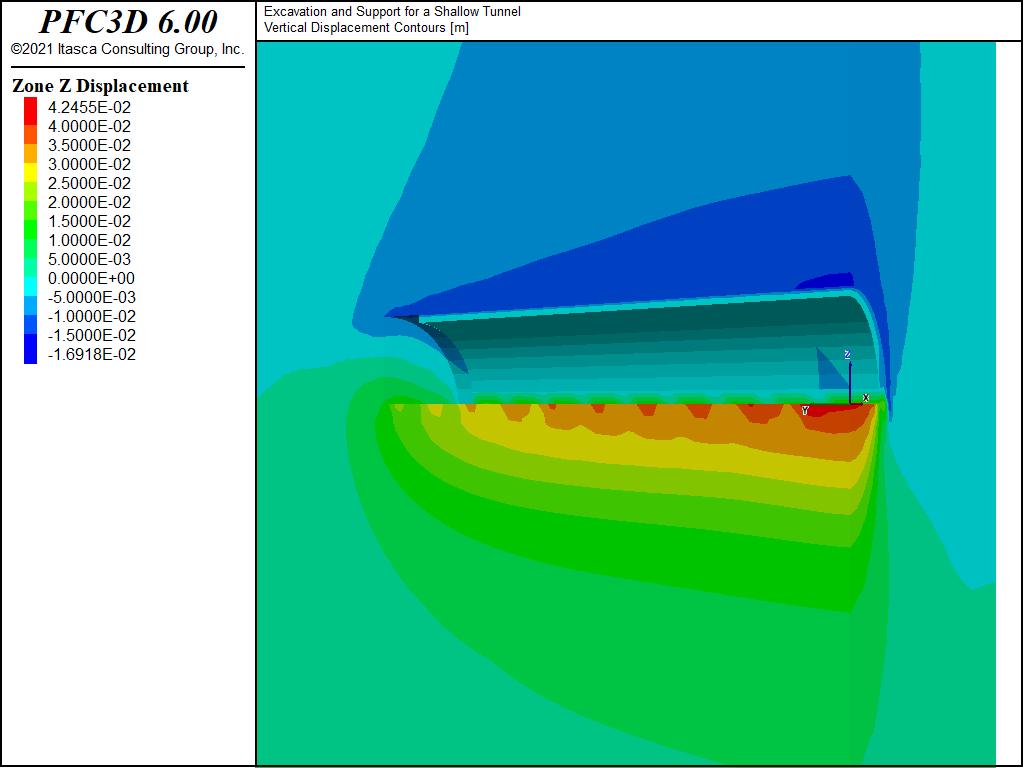
Task: Click legend value 0.0000E+00
Action: [x=91, y=278]
